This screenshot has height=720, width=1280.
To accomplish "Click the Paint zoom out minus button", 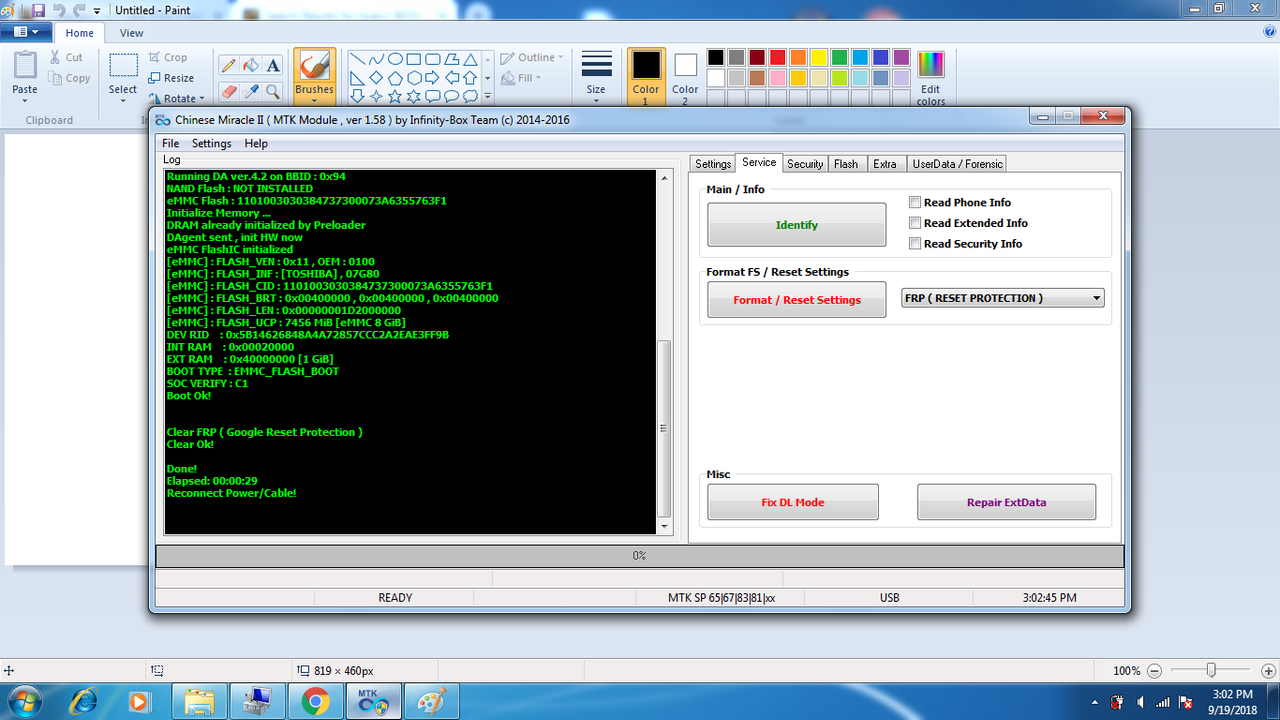I will 1154,671.
